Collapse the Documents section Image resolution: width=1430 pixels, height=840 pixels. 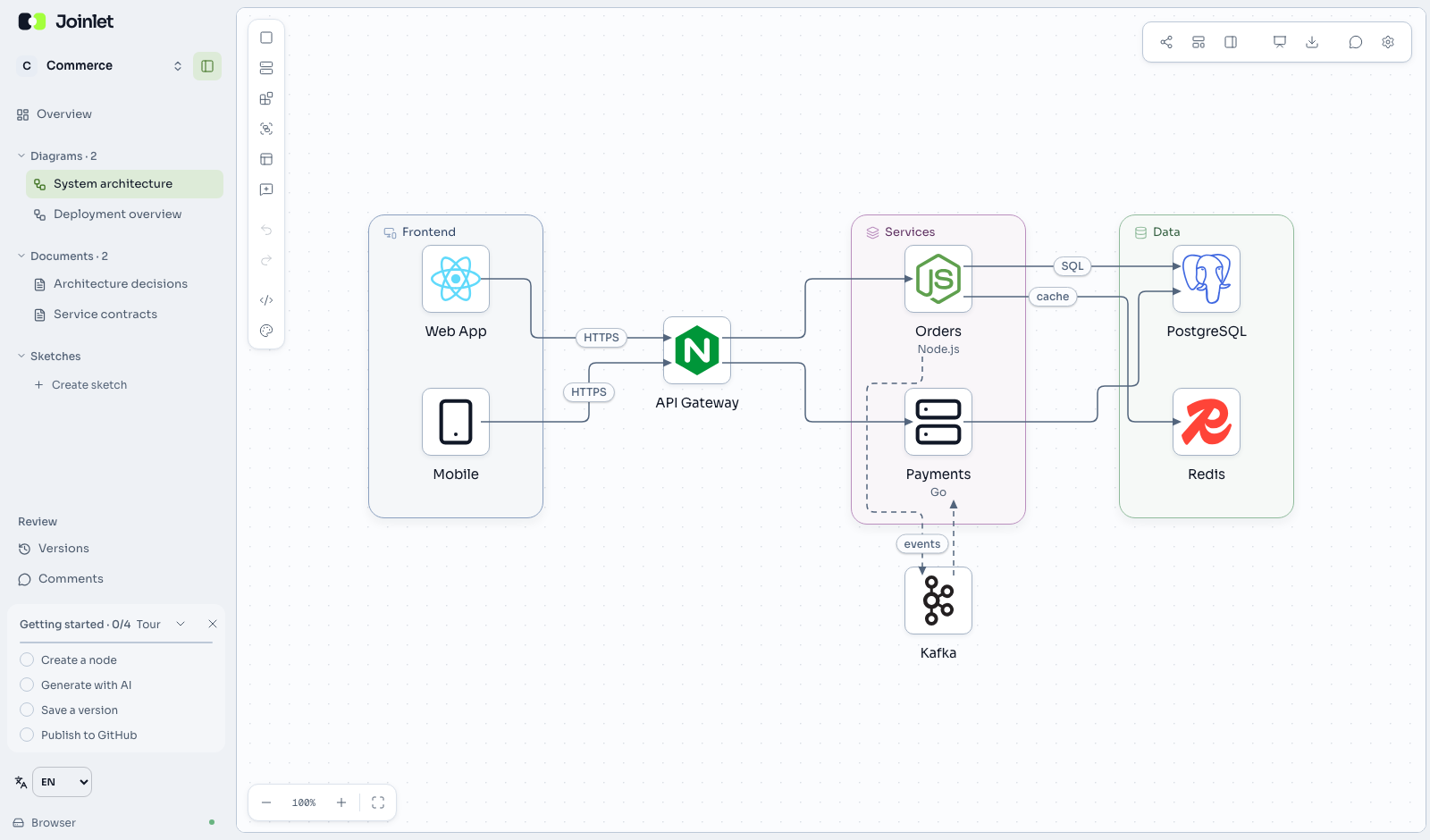tap(63, 256)
